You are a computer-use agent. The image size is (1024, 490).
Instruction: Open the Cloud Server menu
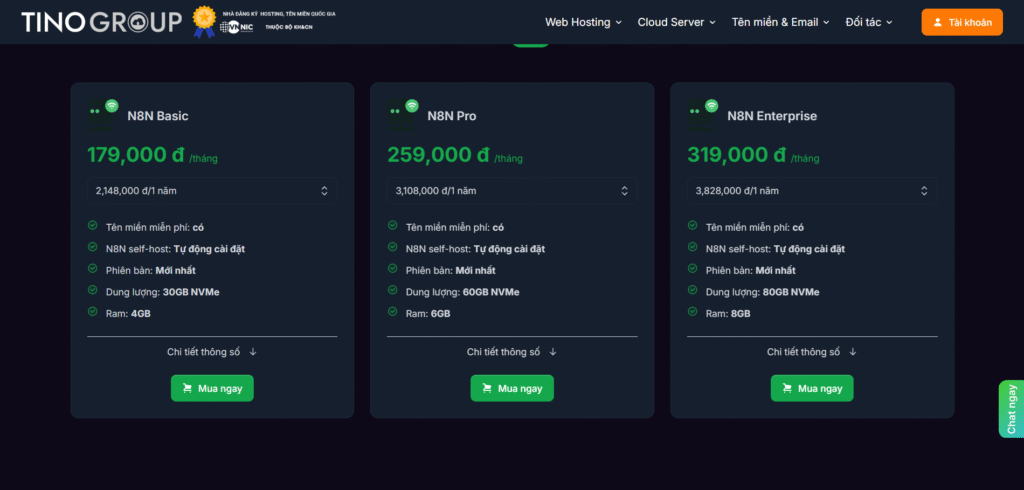(677, 22)
